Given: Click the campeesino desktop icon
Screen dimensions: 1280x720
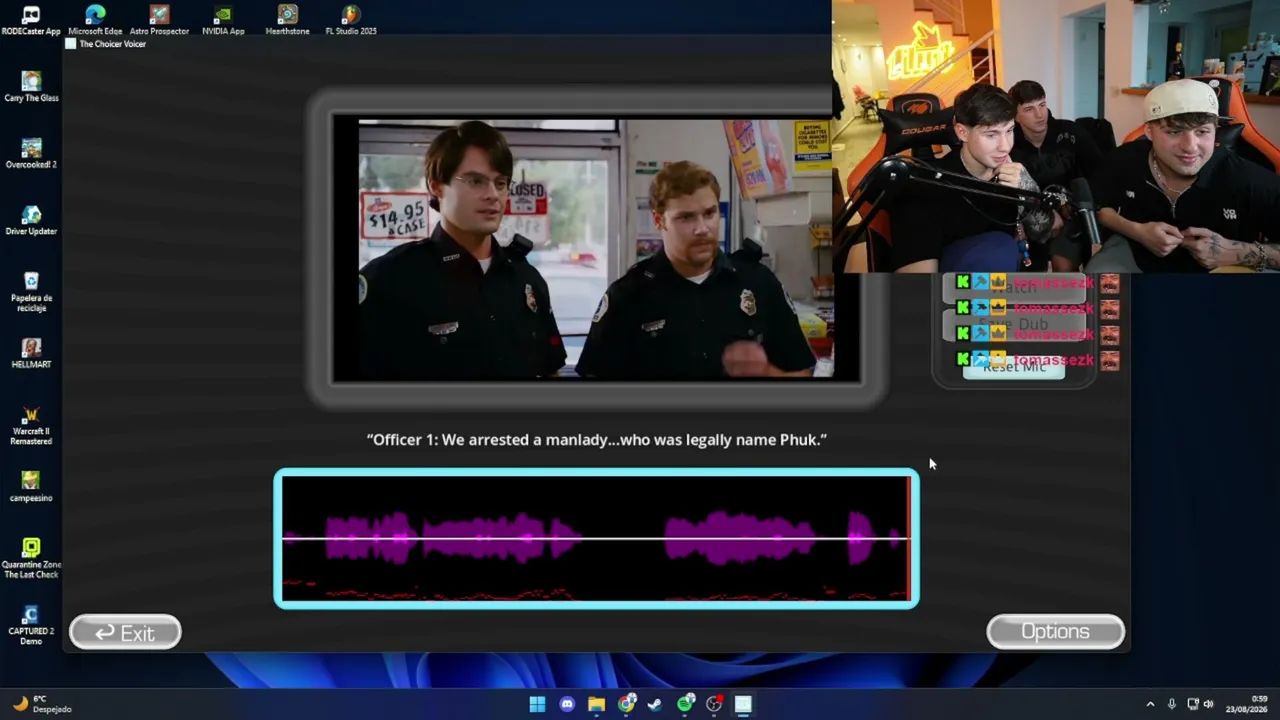Looking at the screenshot, I should (x=31, y=486).
